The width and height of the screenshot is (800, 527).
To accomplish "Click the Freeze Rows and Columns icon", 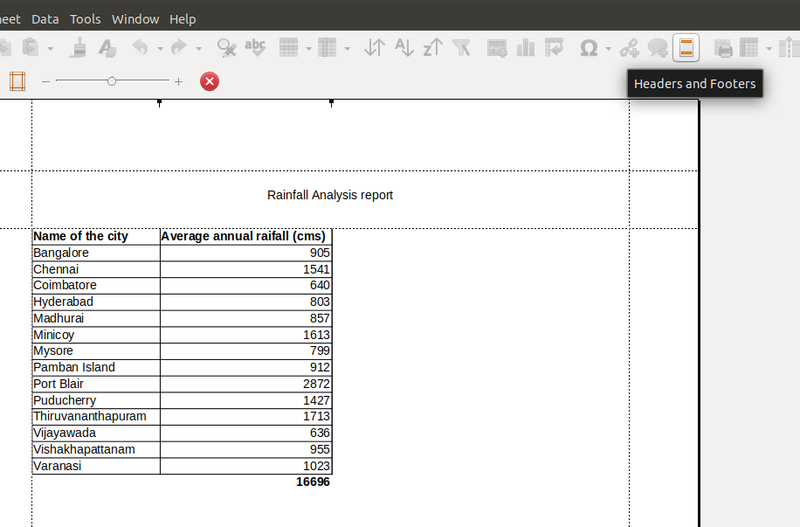I will coord(749,48).
